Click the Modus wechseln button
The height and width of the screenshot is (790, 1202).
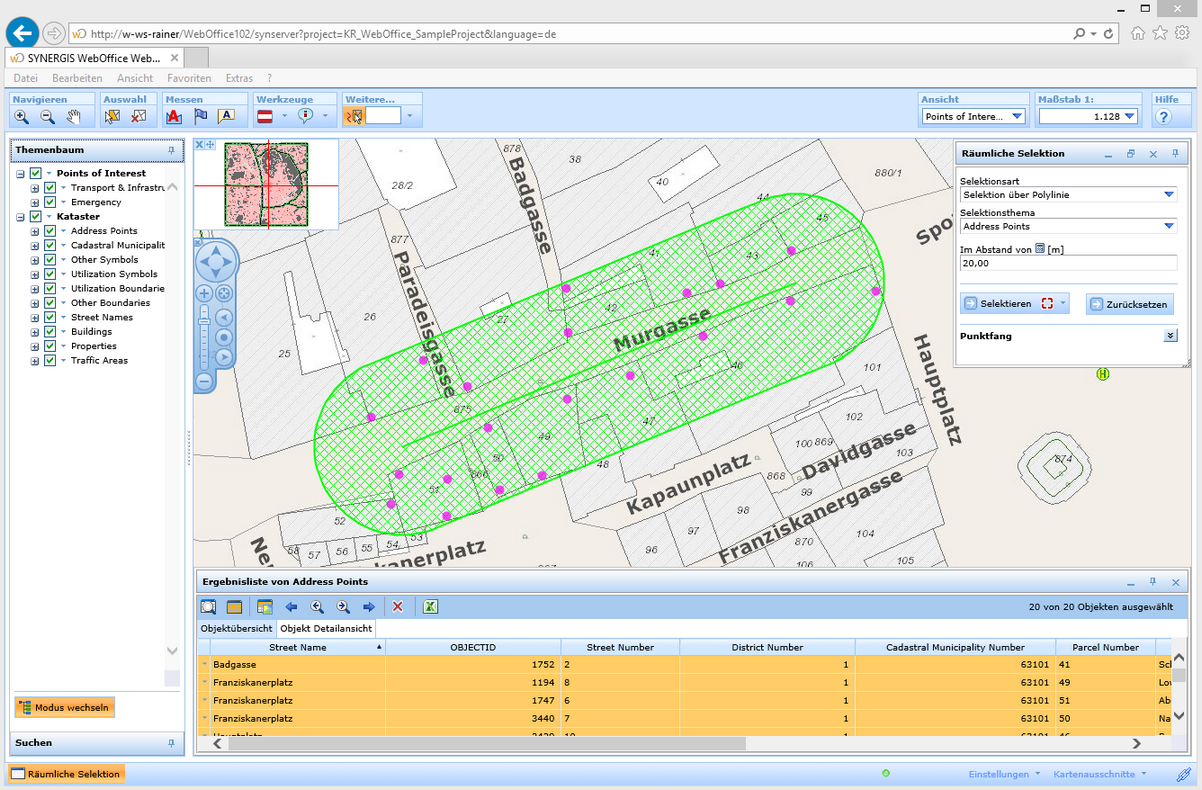(65, 708)
